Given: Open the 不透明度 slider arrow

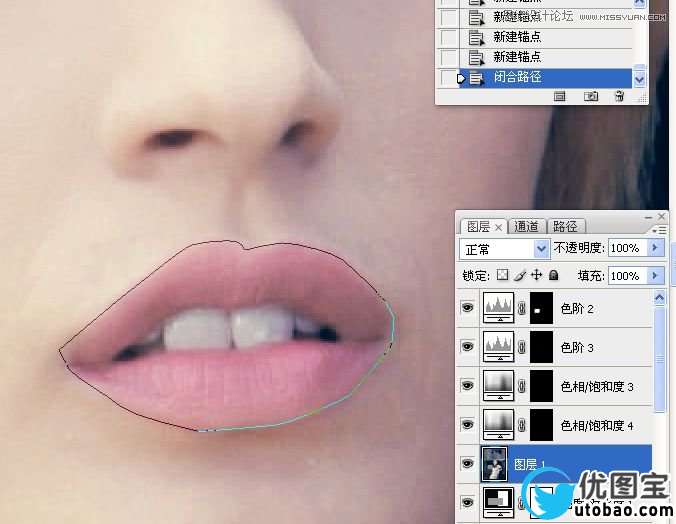Looking at the screenshot, I should (656, 248).
